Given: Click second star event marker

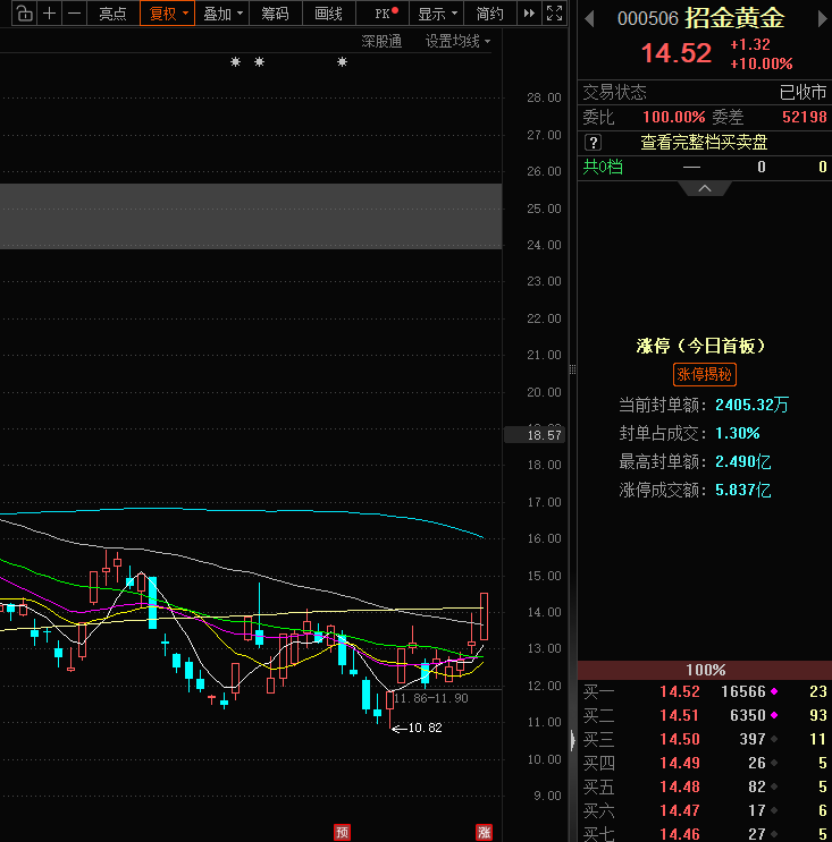Looking at the screenshot, I should 259,62.
